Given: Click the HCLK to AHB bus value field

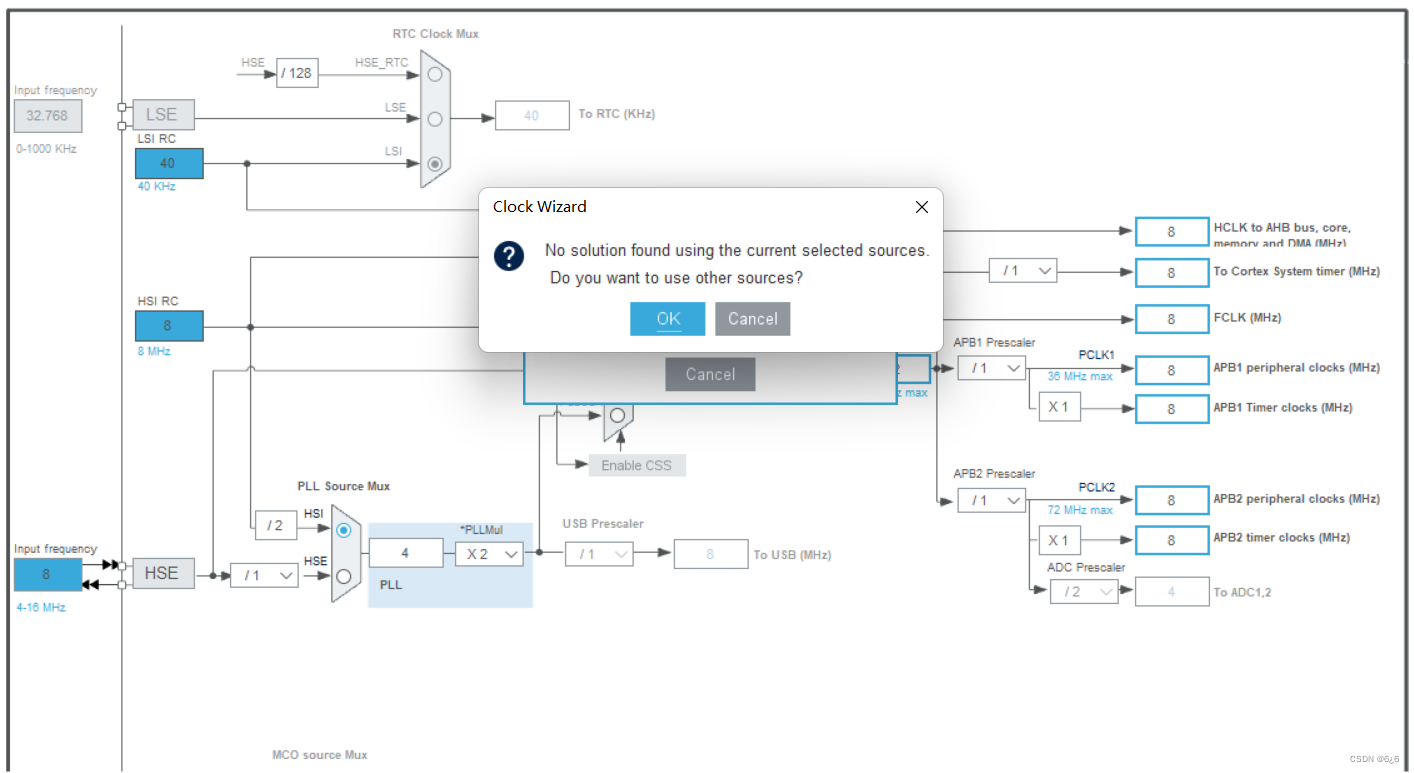Looking at the screenshot, I should (x=1172, y=231).
